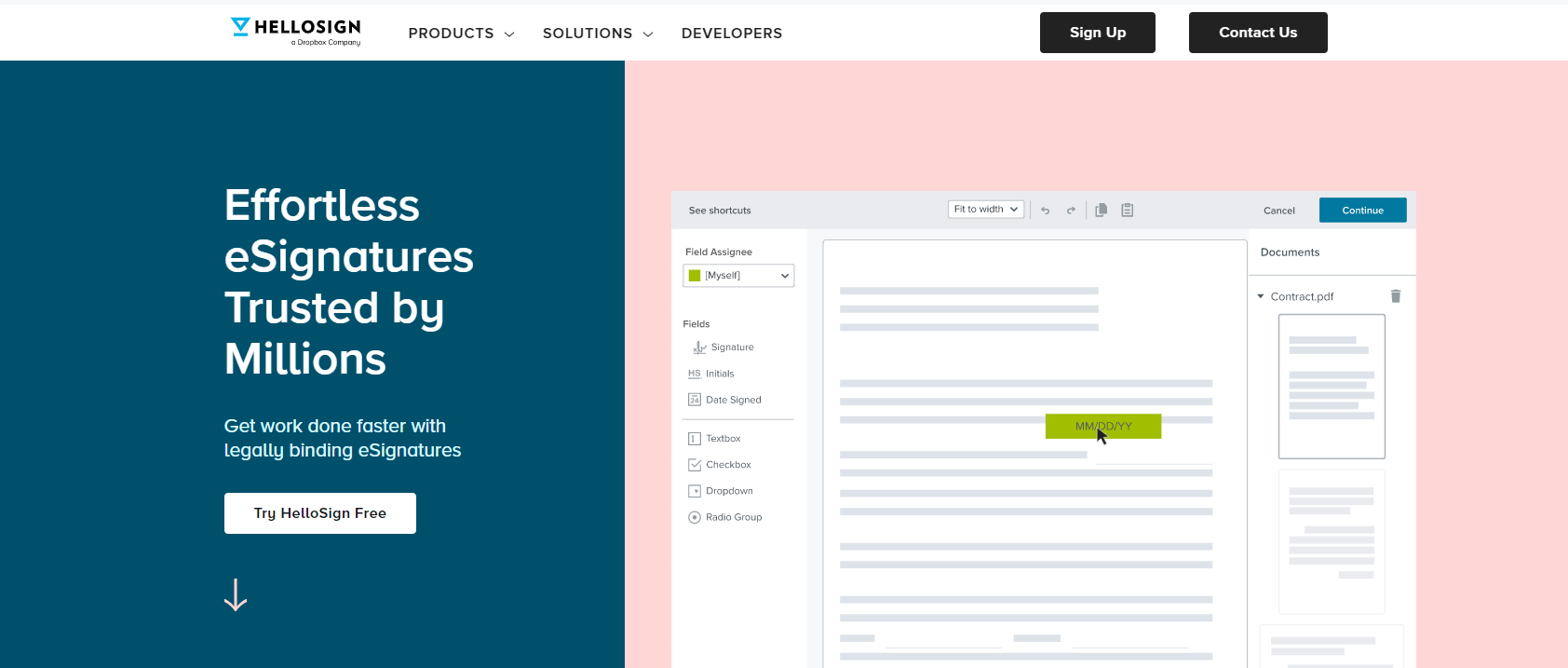Click the blue Continue button
Screen dimensions: 1568x668
click(1363, 211)
